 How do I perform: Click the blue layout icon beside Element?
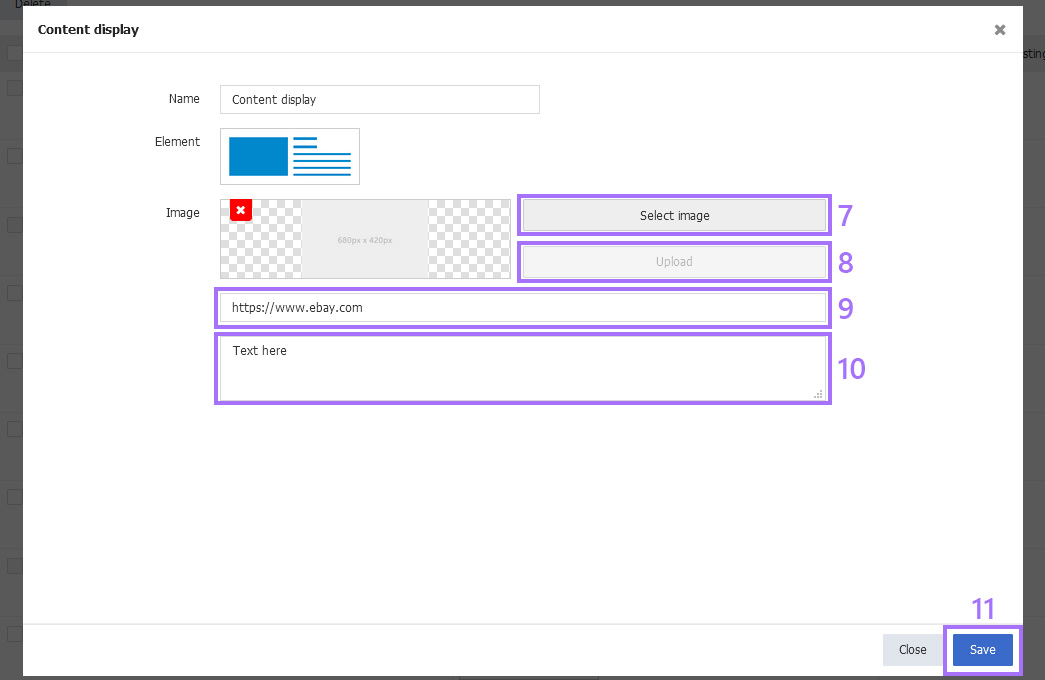click(x=258, y=157)
